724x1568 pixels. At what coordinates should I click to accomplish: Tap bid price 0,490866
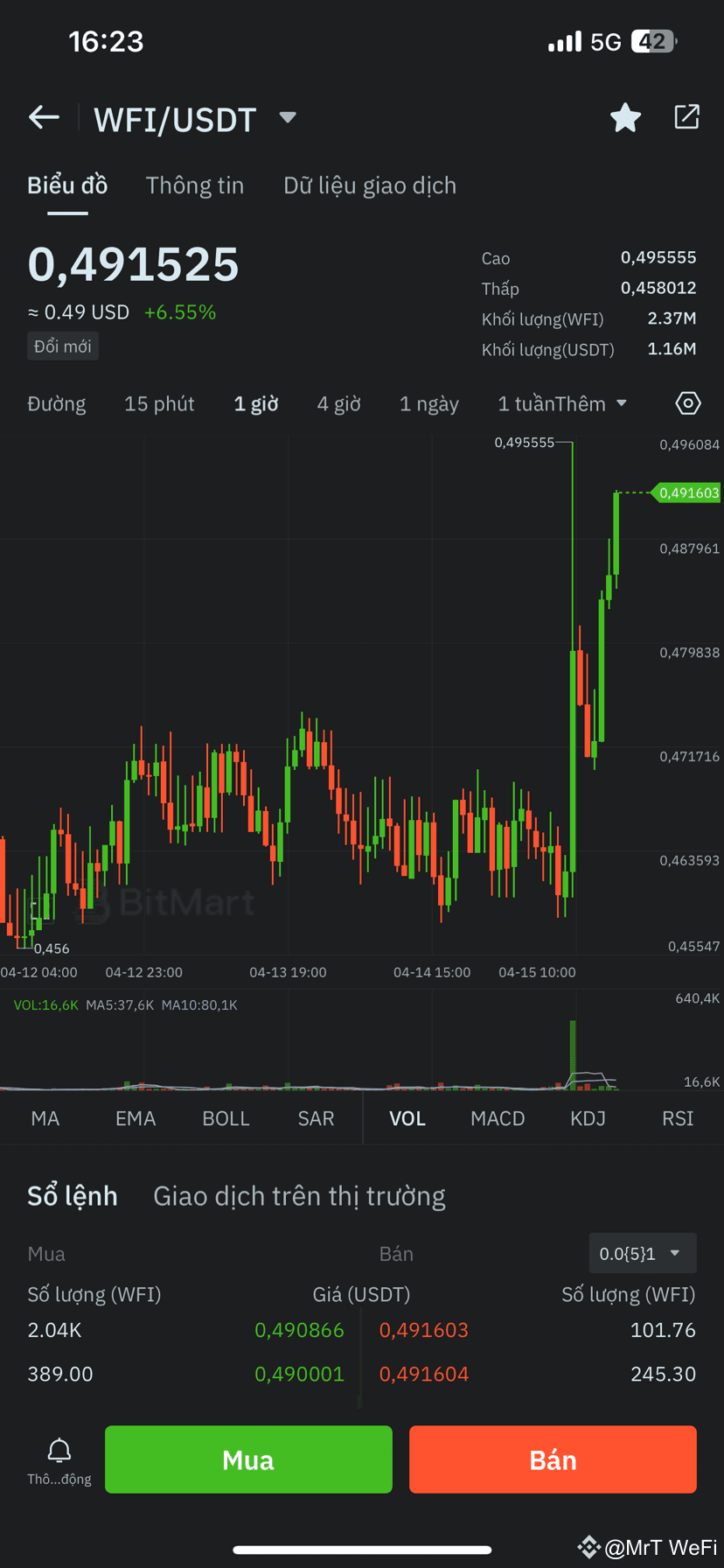click(x=299, y=1330)
